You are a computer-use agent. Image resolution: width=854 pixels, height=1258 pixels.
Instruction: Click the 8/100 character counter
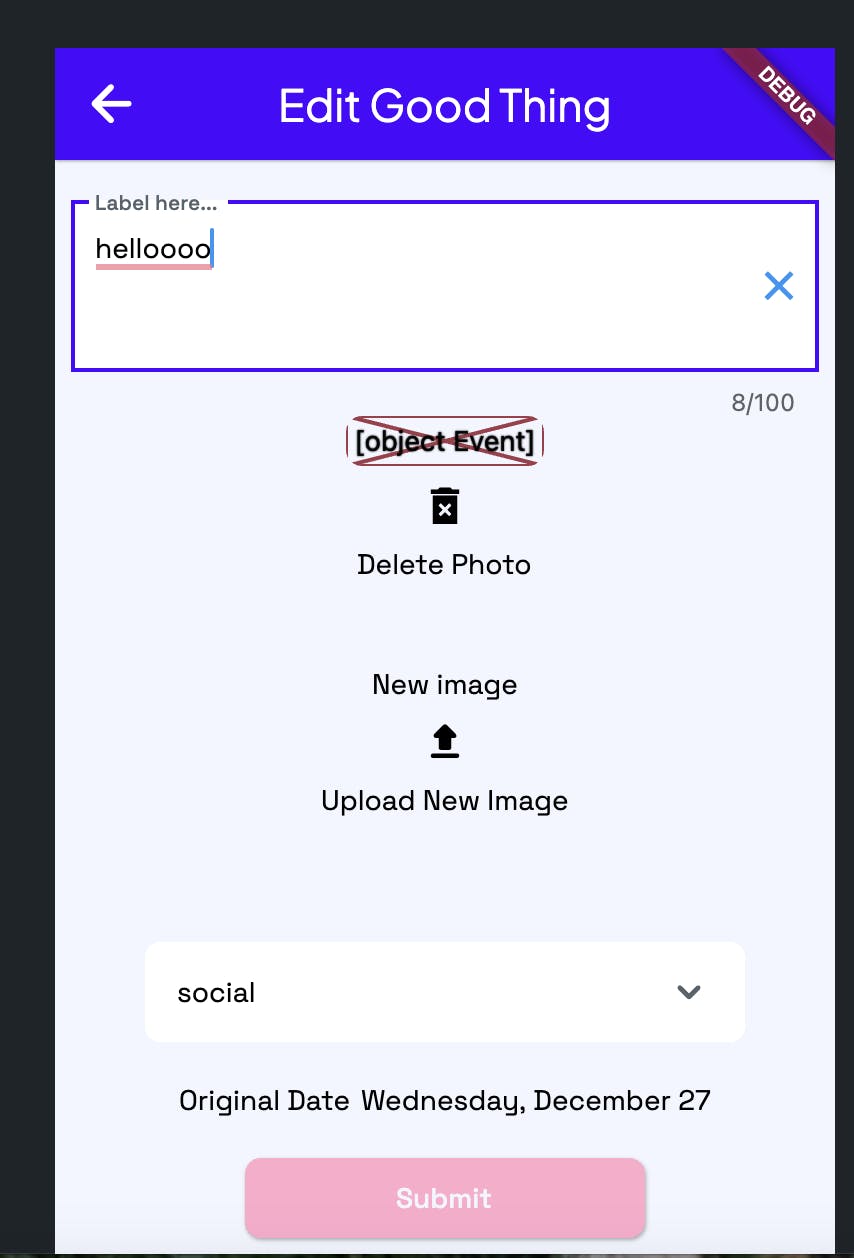point(762,403)
